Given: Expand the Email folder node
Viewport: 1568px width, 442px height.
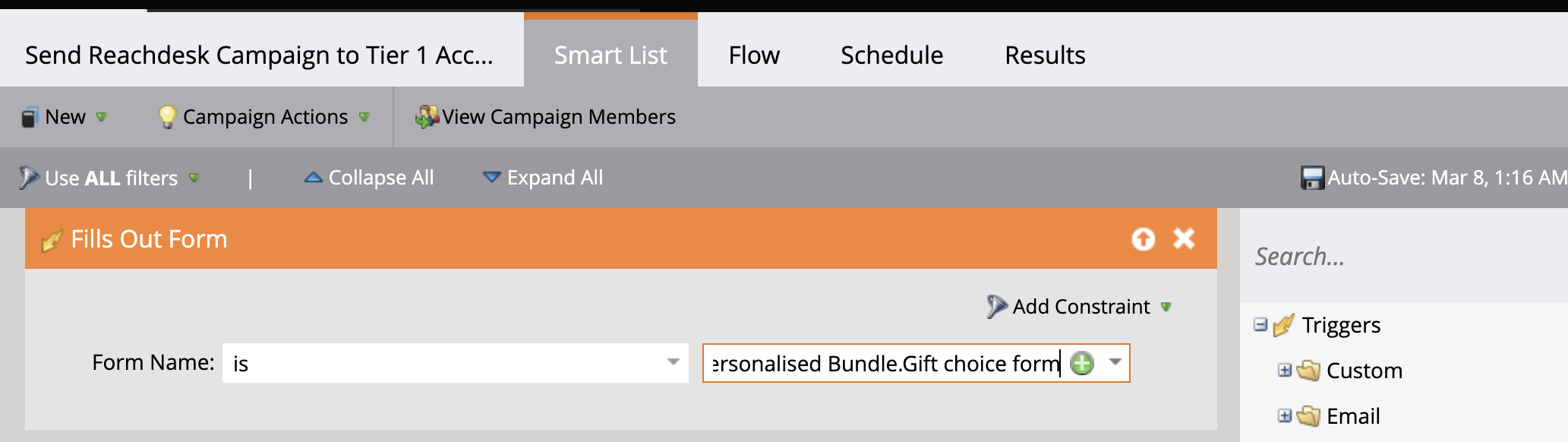Looking at the screenshot, I should (x=1284, y=415).
